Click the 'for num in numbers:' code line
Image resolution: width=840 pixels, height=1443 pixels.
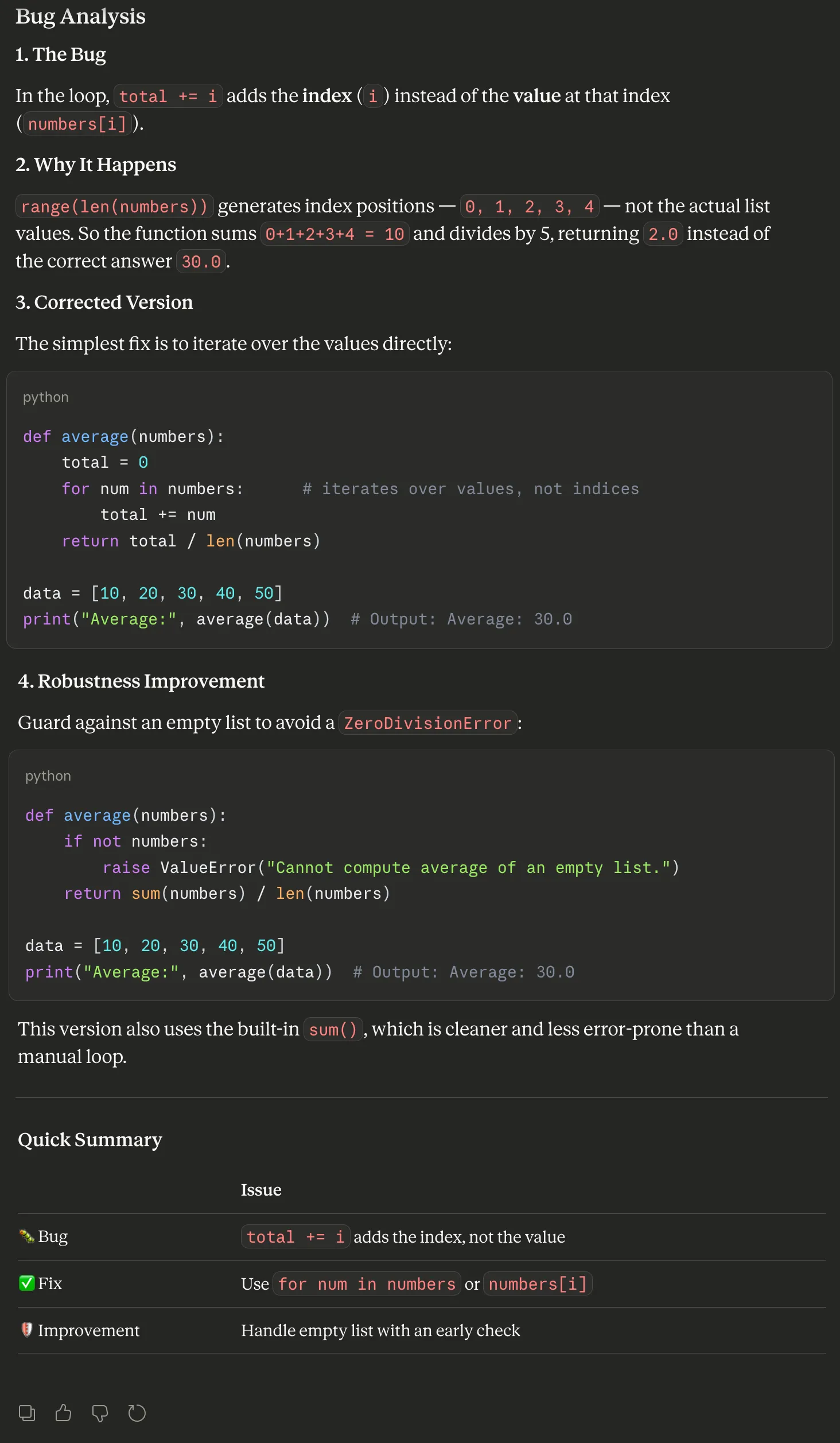pos(152,489)
